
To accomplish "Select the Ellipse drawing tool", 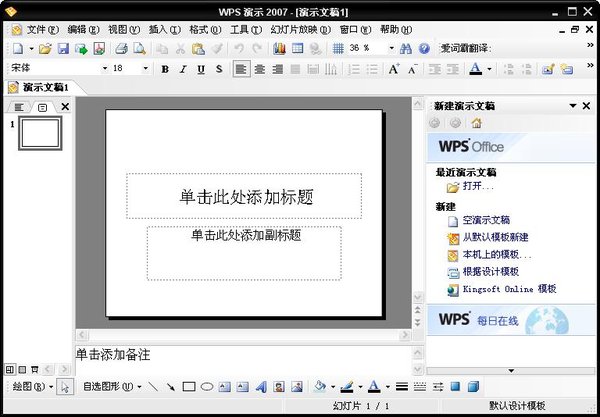I will pos(207,387).
